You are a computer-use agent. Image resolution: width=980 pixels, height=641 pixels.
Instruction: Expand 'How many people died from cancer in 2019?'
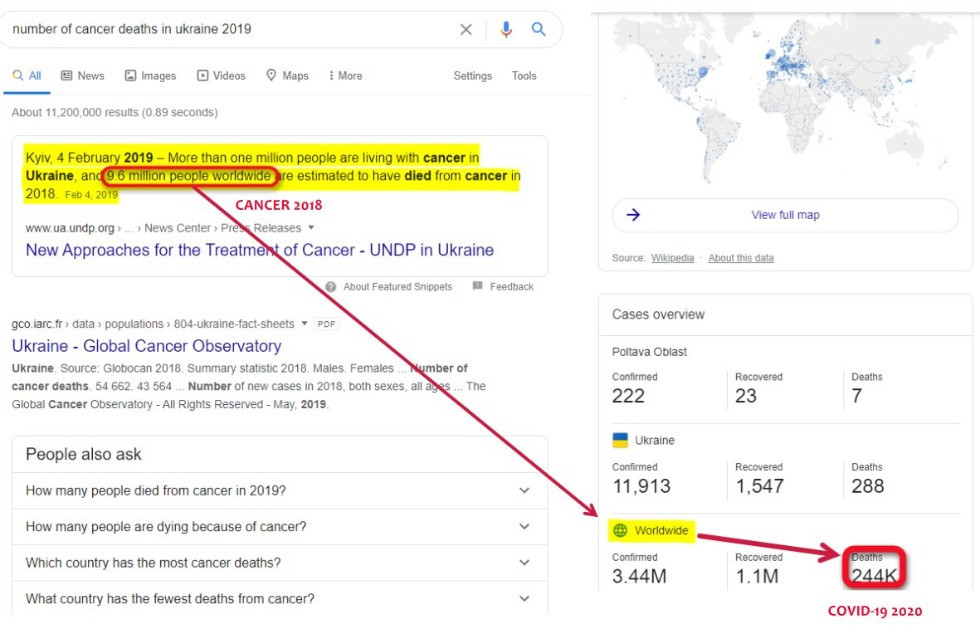coord(280,490)
